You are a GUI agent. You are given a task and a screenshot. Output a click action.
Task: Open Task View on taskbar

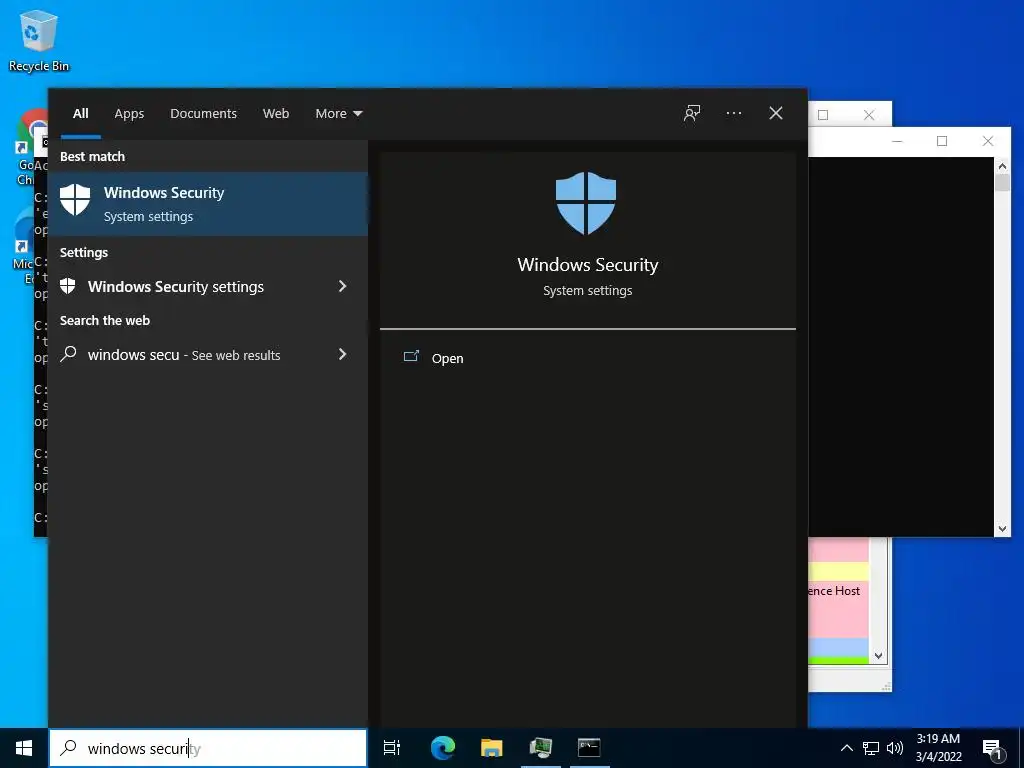point(392,748)
